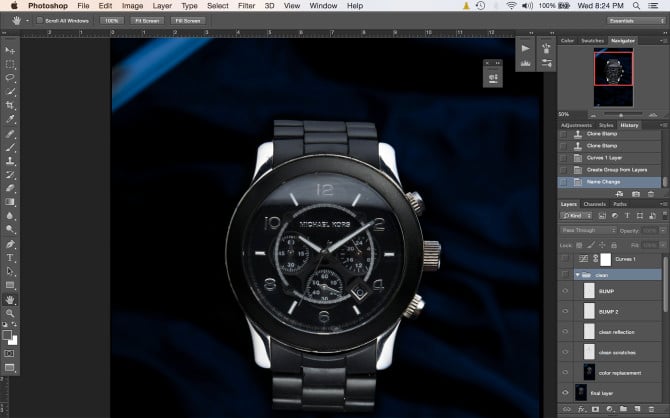Select the Crop tool
Image resolution: width=670 pixels, height=418 pixels.
[x=10, y=105]
